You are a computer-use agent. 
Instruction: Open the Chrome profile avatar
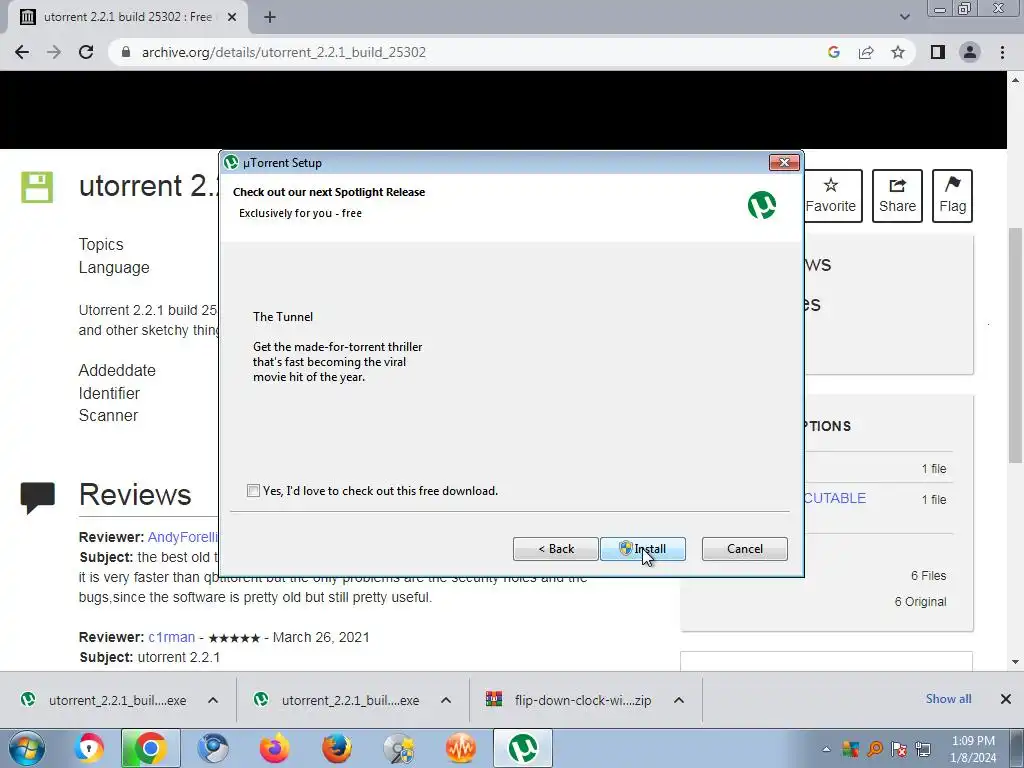coord(970,52)
